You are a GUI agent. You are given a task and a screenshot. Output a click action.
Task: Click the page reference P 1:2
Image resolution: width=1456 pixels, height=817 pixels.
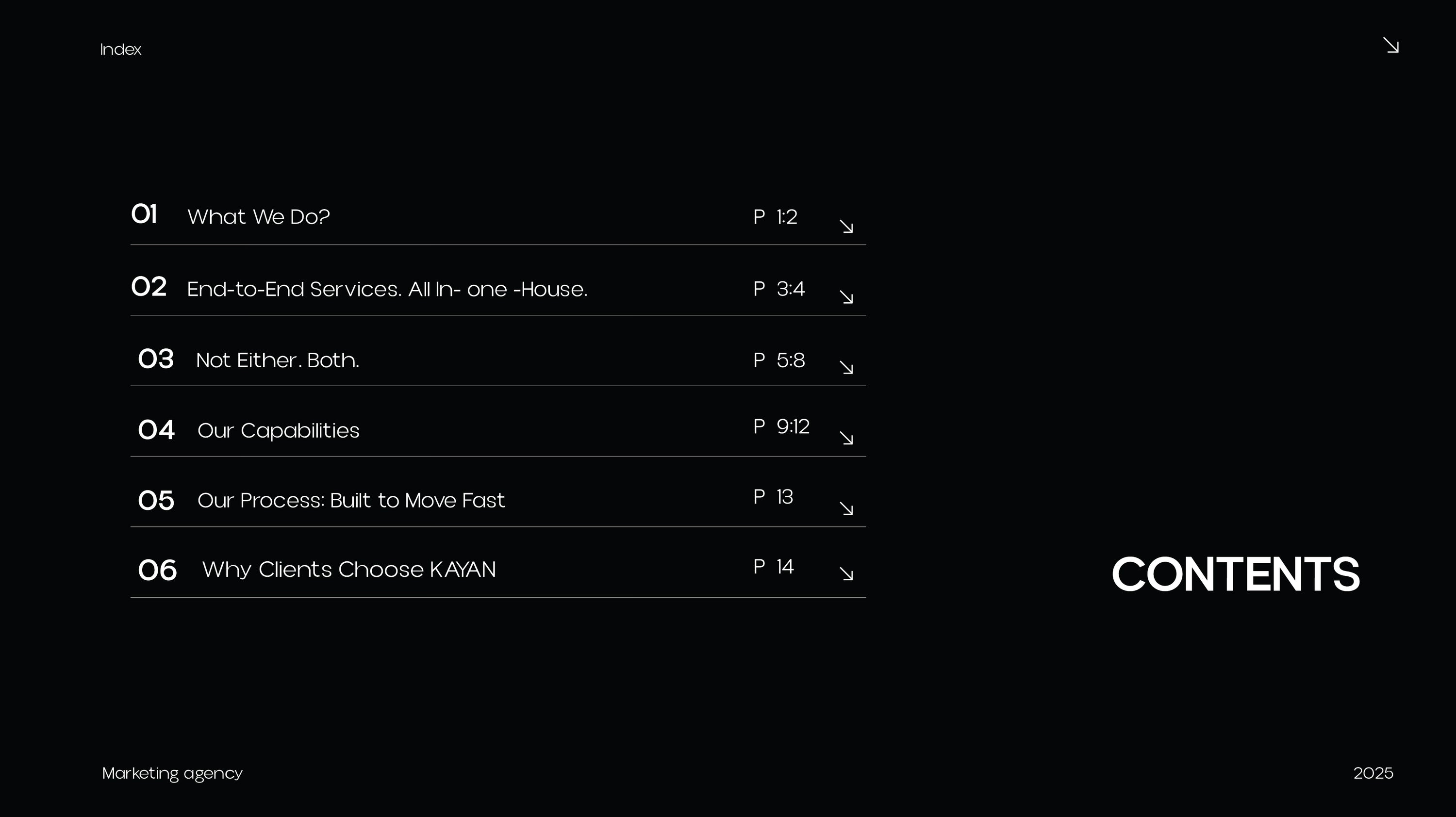[x=775, y=217]
